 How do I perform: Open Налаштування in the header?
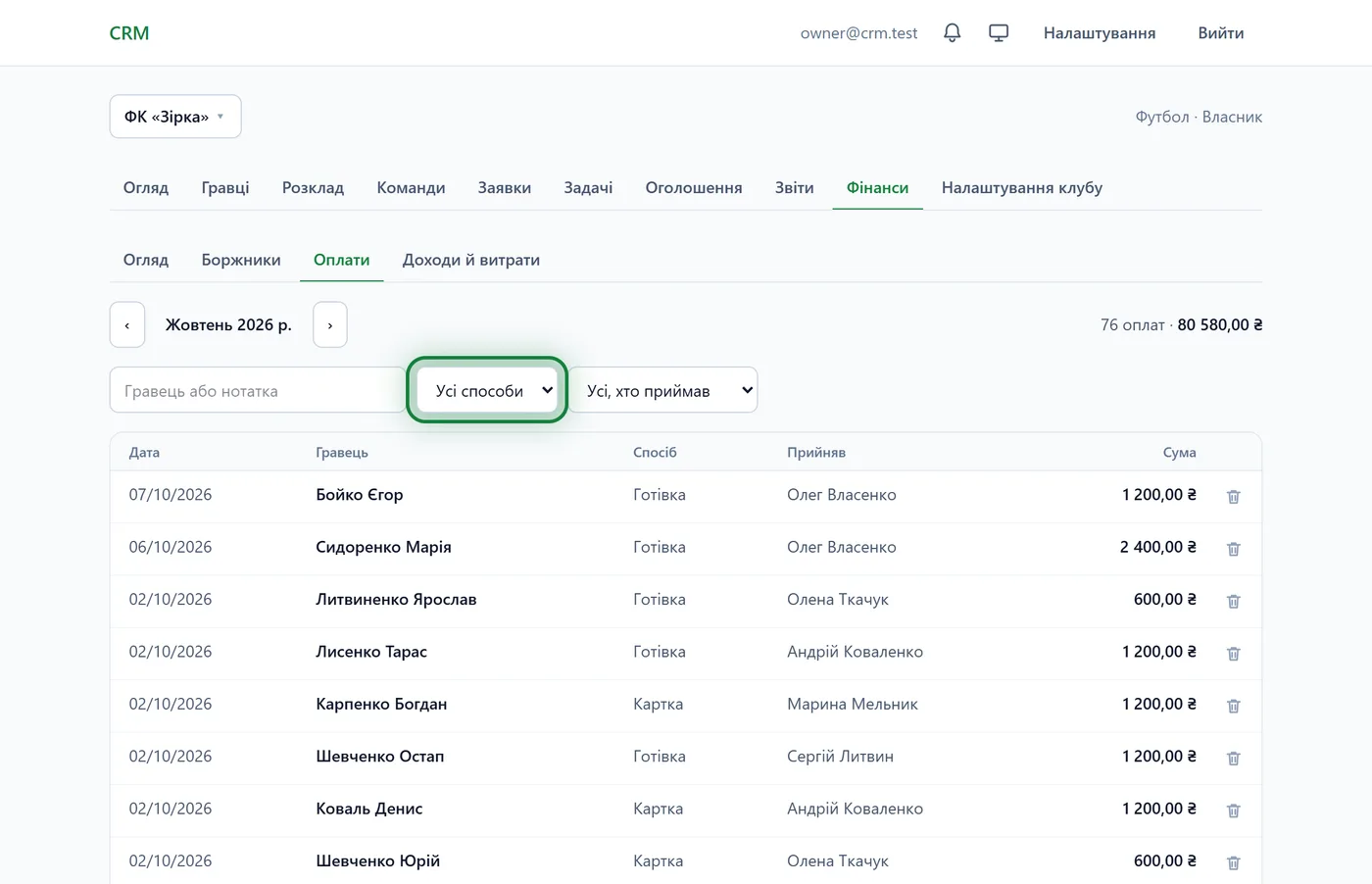[x=1100, y=33]
